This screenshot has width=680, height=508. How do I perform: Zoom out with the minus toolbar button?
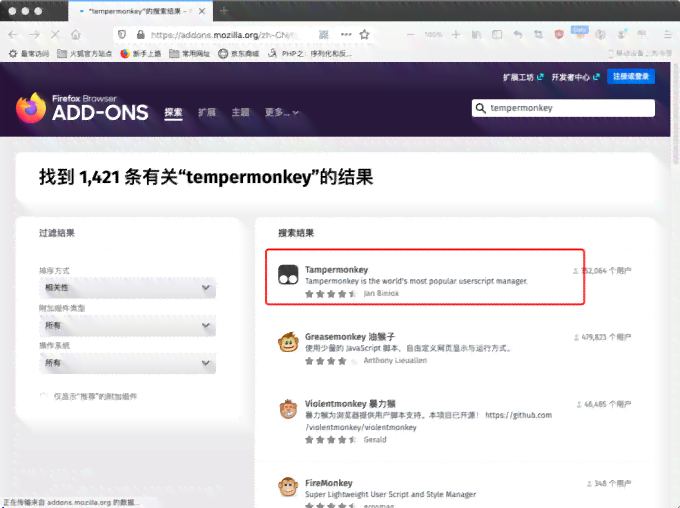(410, 35)
